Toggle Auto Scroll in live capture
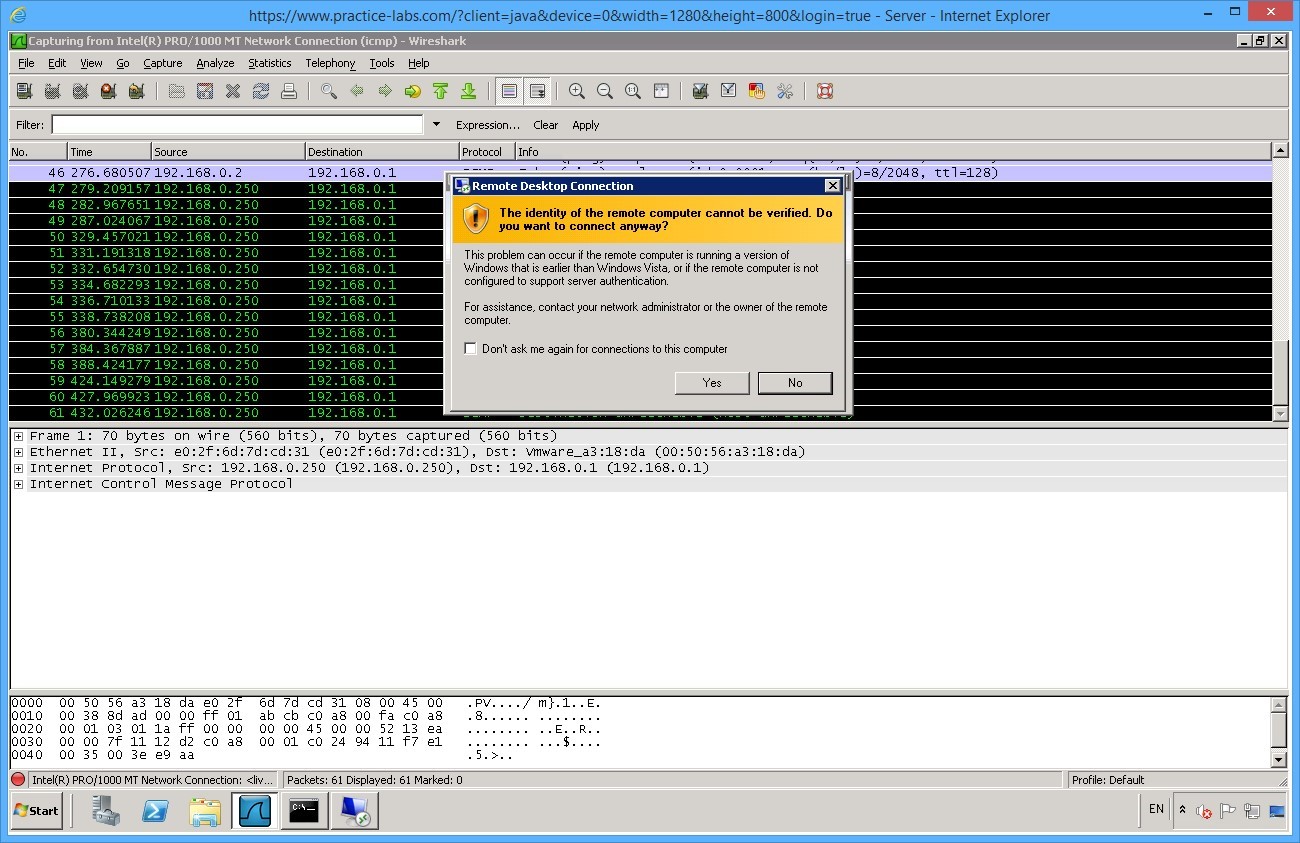 [x=537, y=91]
